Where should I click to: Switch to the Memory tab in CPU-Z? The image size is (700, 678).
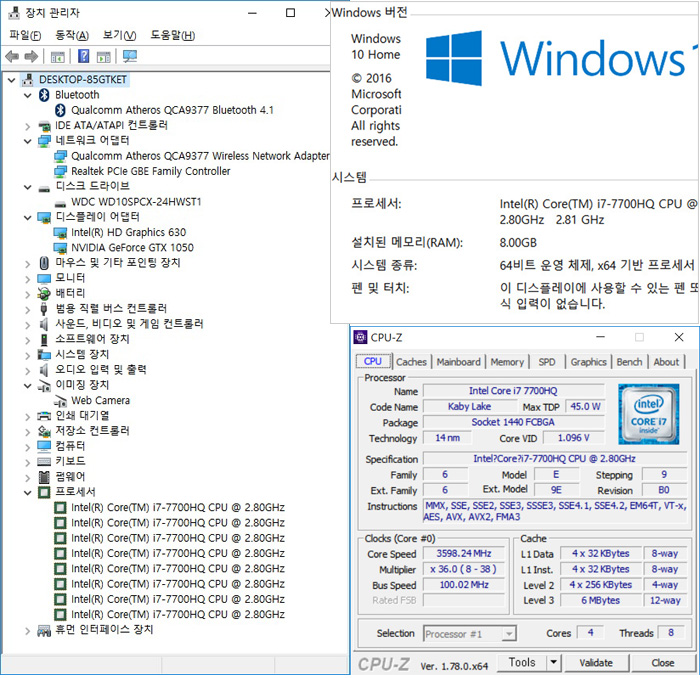click(x=507, y=362)
